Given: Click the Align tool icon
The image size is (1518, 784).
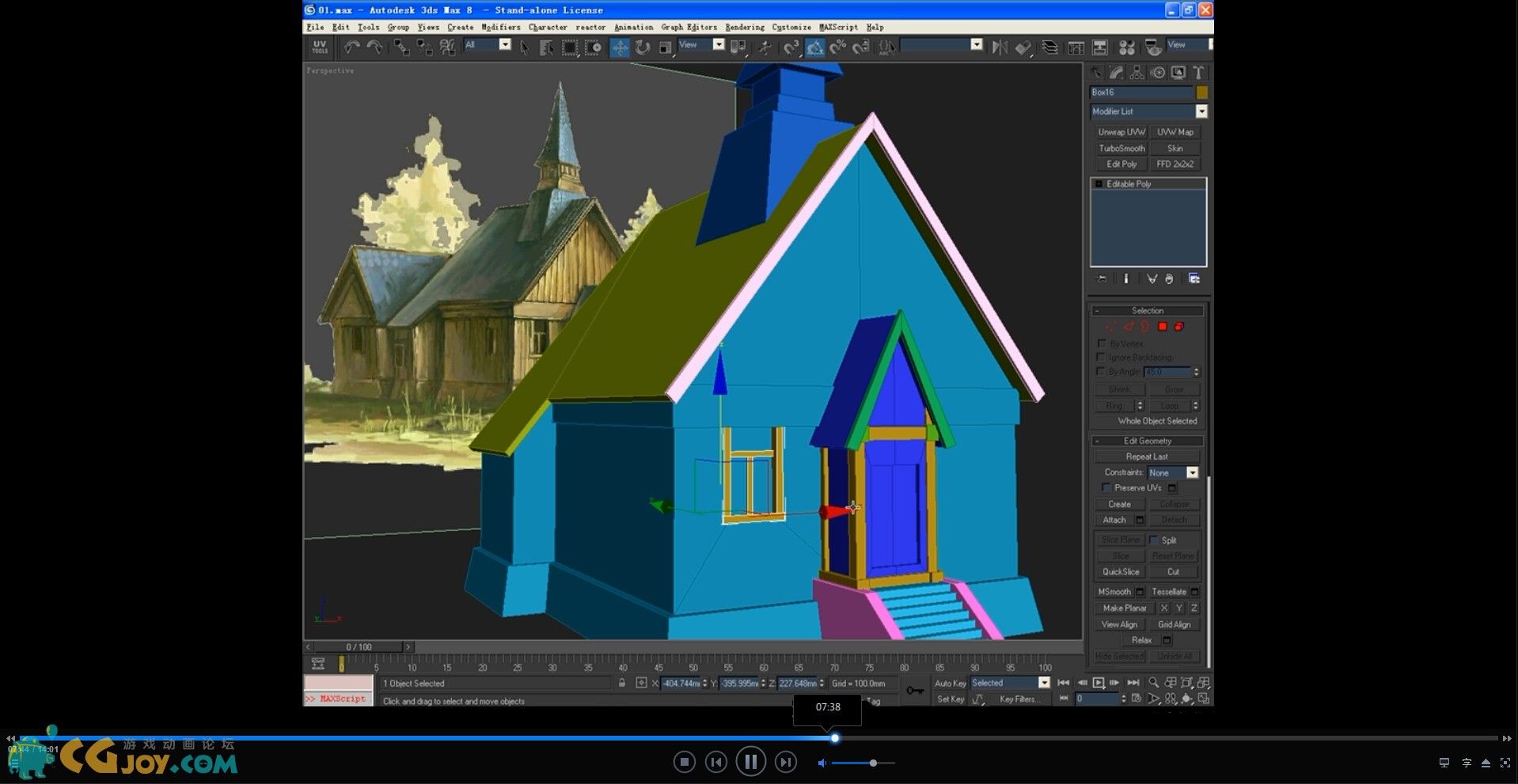Looking at the screenshot, I should click(x=1023, y=47).
